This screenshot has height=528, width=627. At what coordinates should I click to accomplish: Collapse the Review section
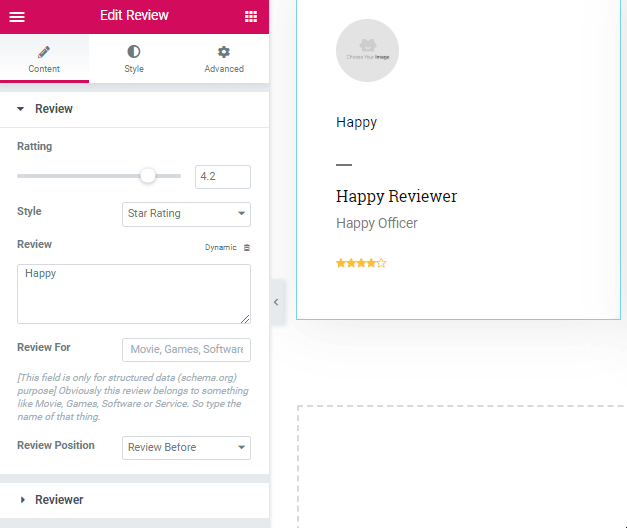(134, 109)
